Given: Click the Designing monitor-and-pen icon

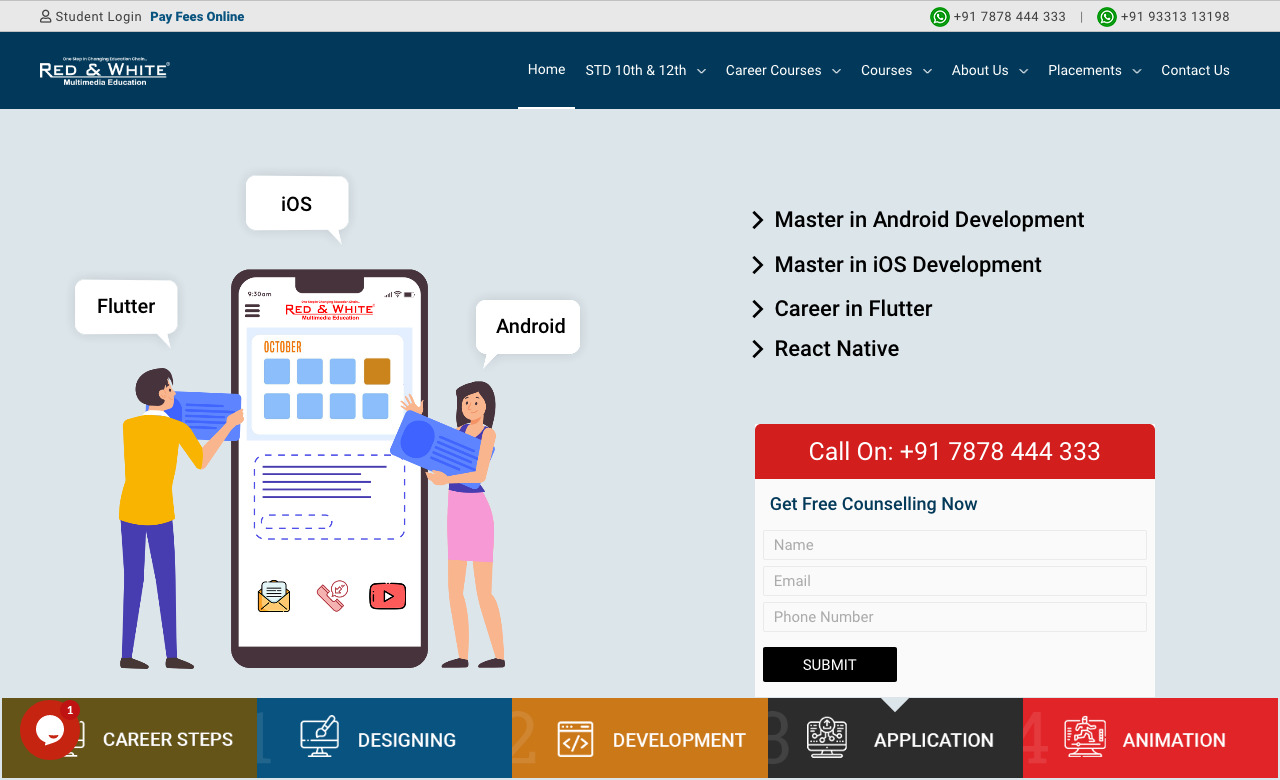Looking at the screenshot, I should tap(320, 738).
